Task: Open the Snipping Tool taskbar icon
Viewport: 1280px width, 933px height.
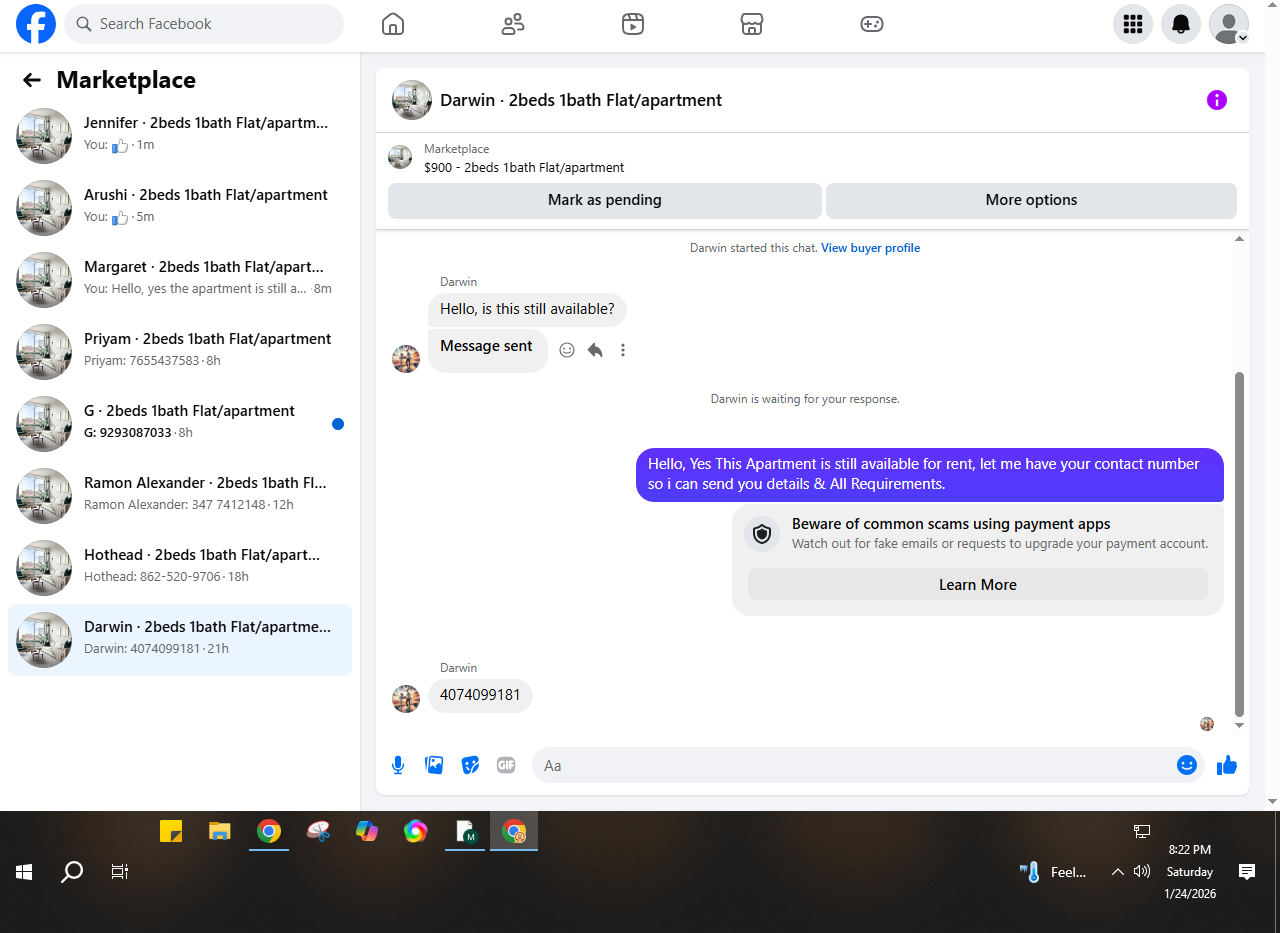Action: pyautogui.click(x=318, y=831)
